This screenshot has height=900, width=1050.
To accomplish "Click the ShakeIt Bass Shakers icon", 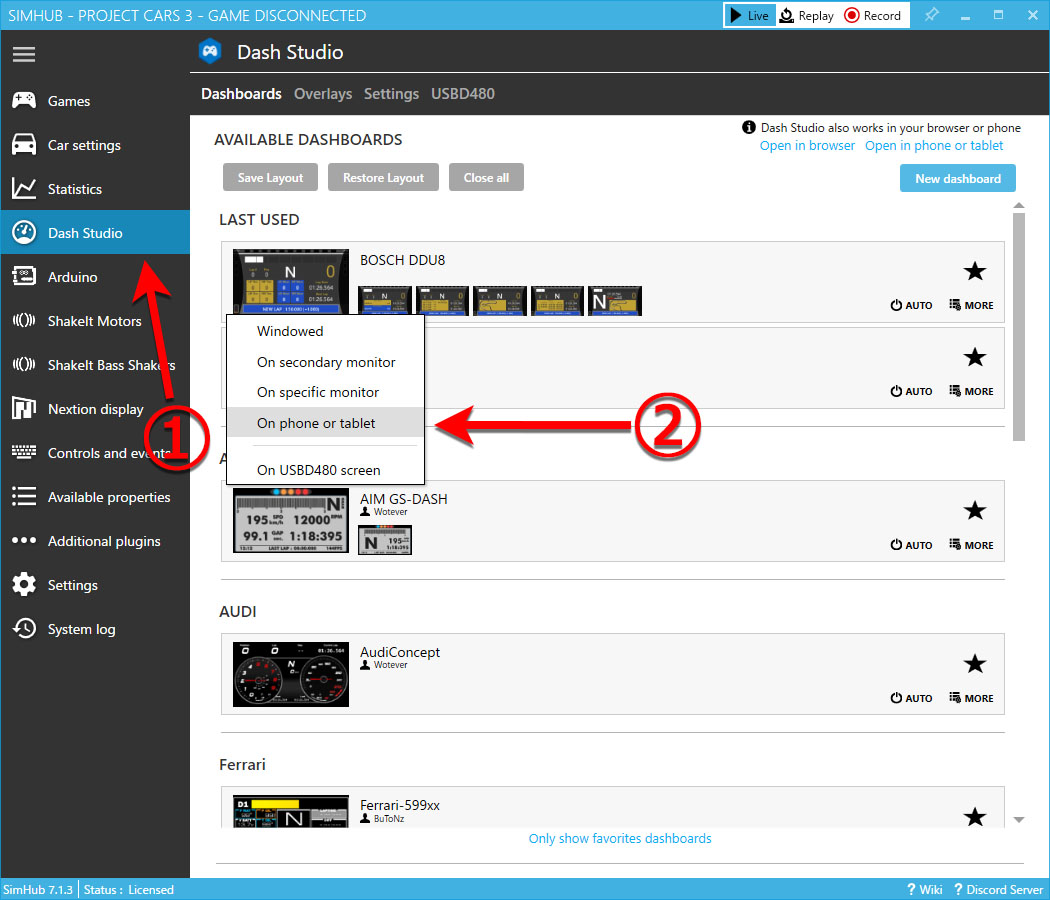I will 24,364.
